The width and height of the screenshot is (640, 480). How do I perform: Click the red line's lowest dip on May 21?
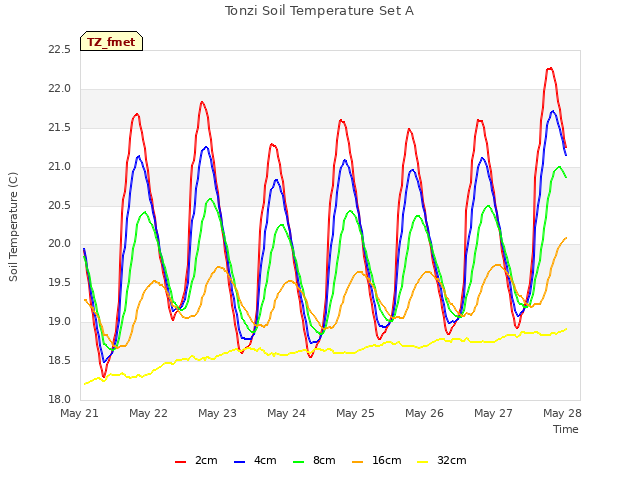tap(104, 376)
